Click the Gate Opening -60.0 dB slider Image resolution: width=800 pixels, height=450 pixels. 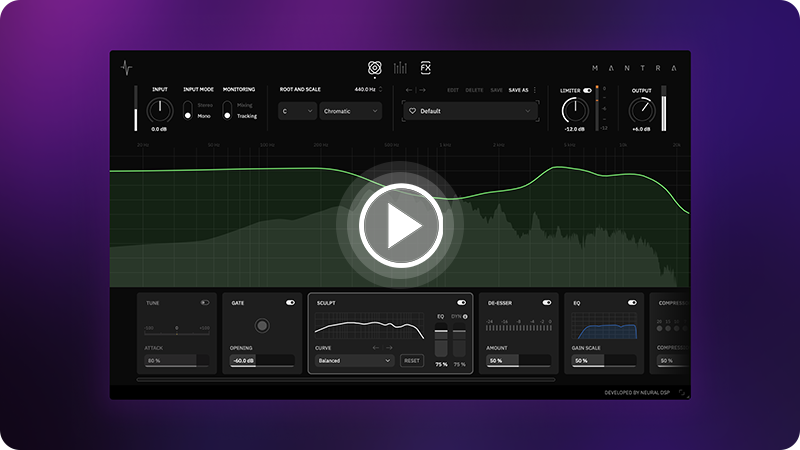tap(262, 361)
